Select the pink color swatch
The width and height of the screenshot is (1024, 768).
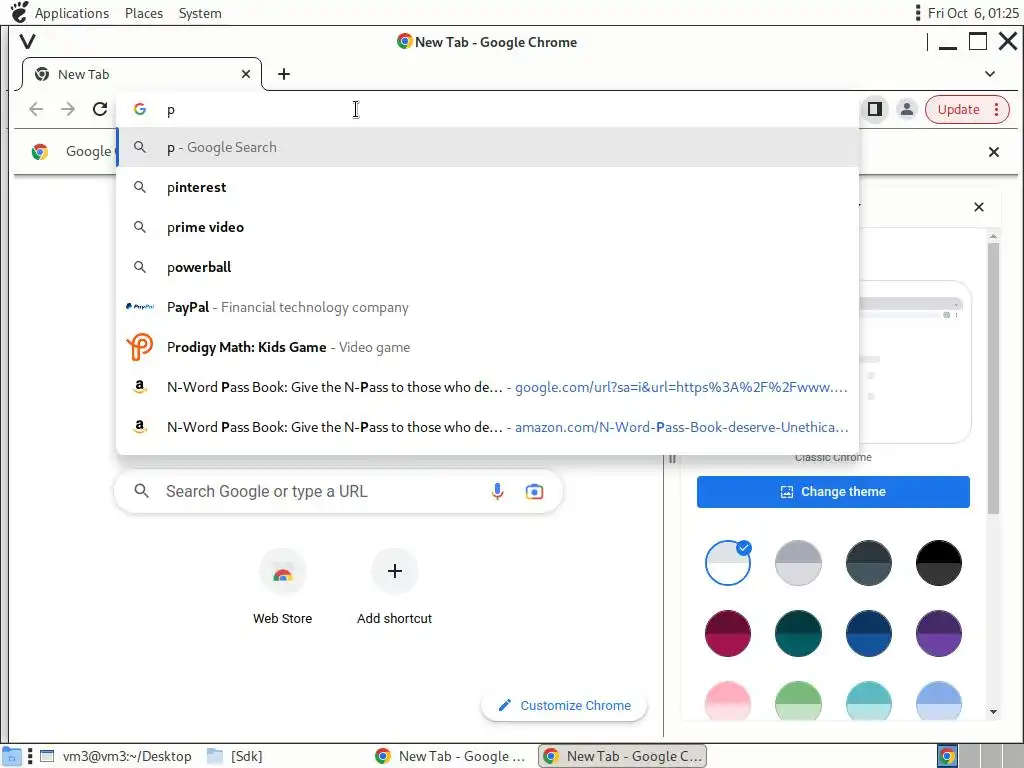tap(728, 701)
